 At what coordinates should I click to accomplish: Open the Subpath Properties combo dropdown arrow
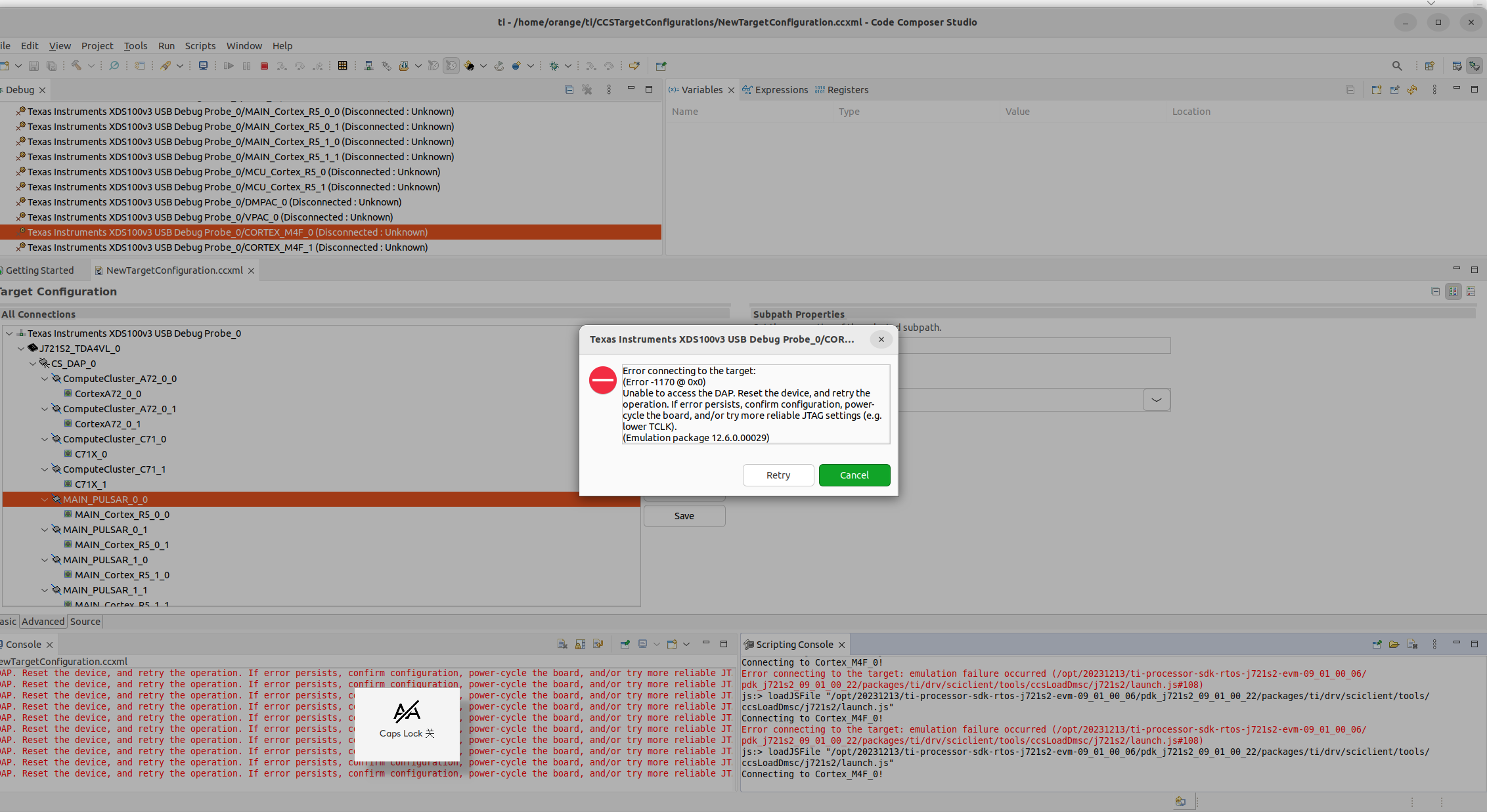(1156, 400)
